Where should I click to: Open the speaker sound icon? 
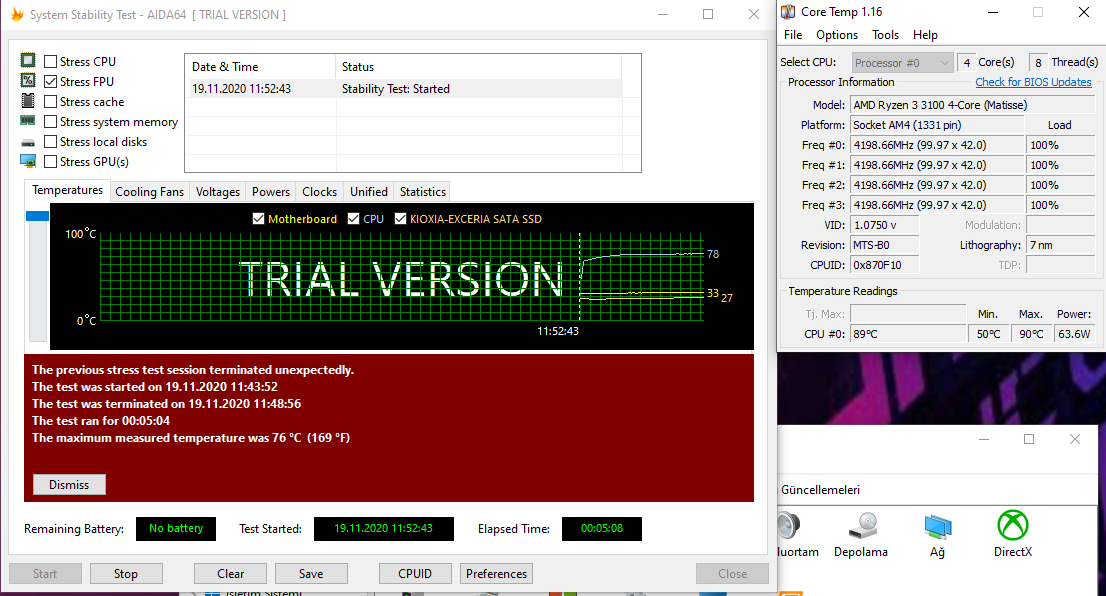(789, 526)
